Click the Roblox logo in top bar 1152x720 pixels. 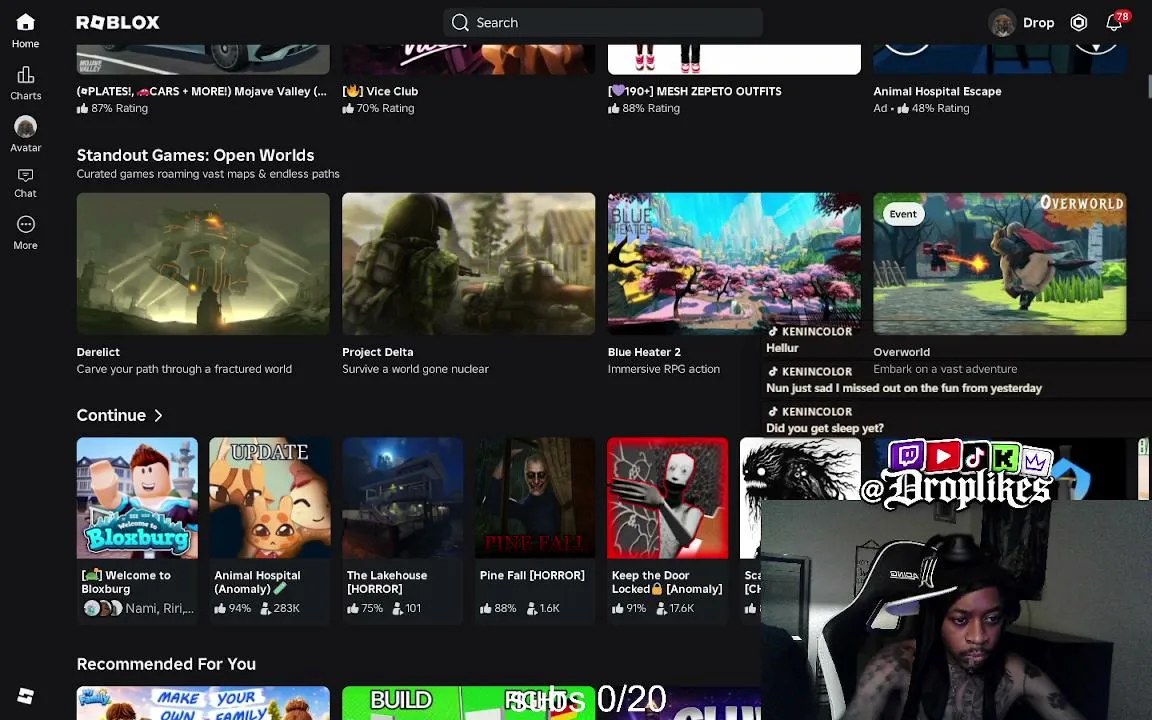click(118, 23)
